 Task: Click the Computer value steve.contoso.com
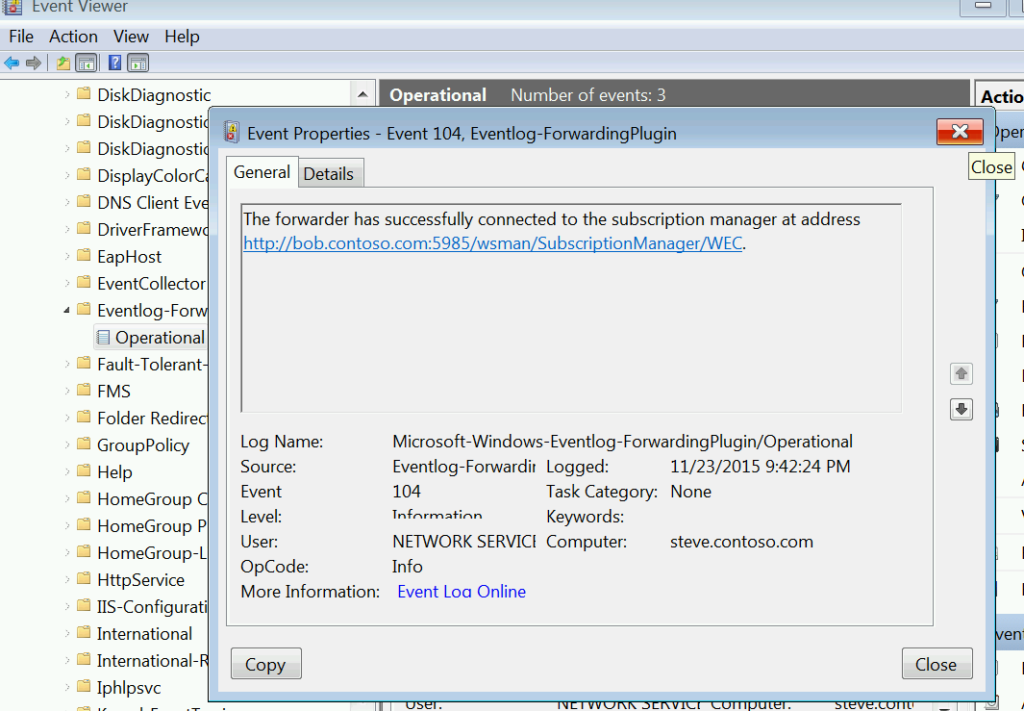tap(741, 542)
